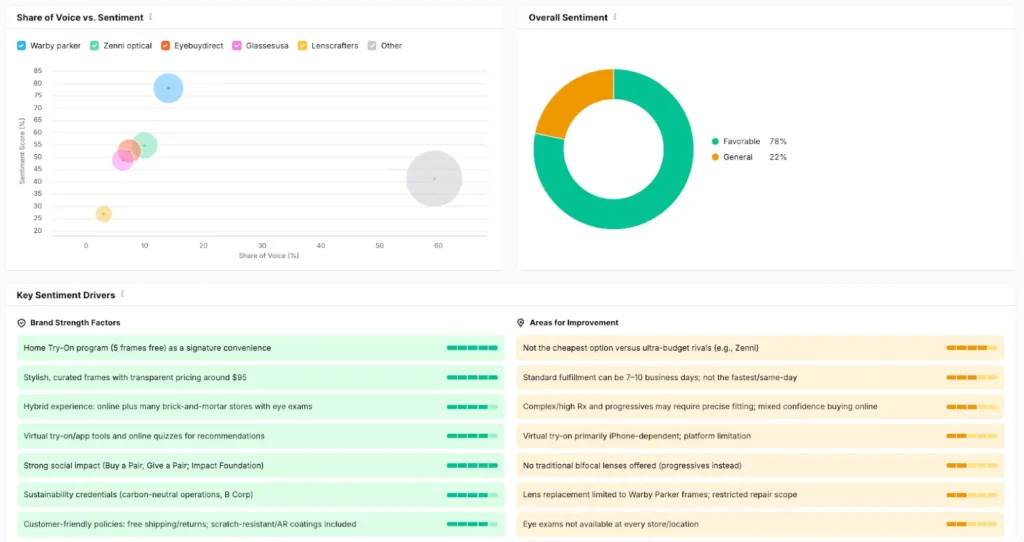
Task: Select the blue Warby Parker bubble in chart
Action: pos(168,88)
